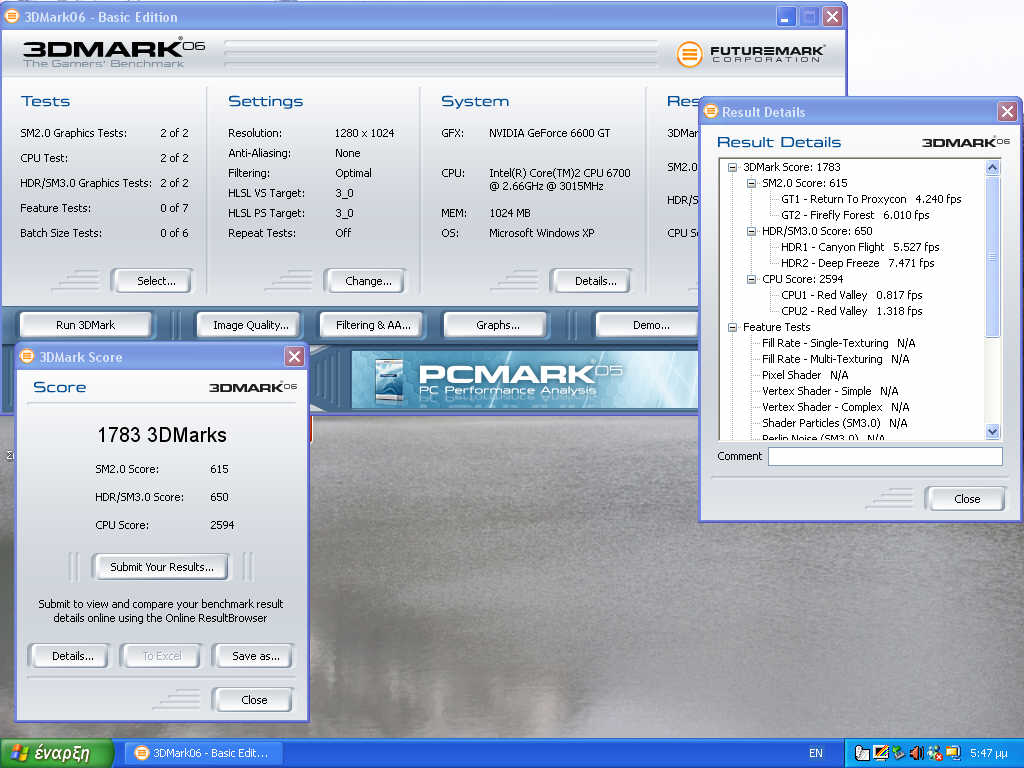
Task: Click the rightmost monitor tray icon before clock
Action: pos(953,753)
